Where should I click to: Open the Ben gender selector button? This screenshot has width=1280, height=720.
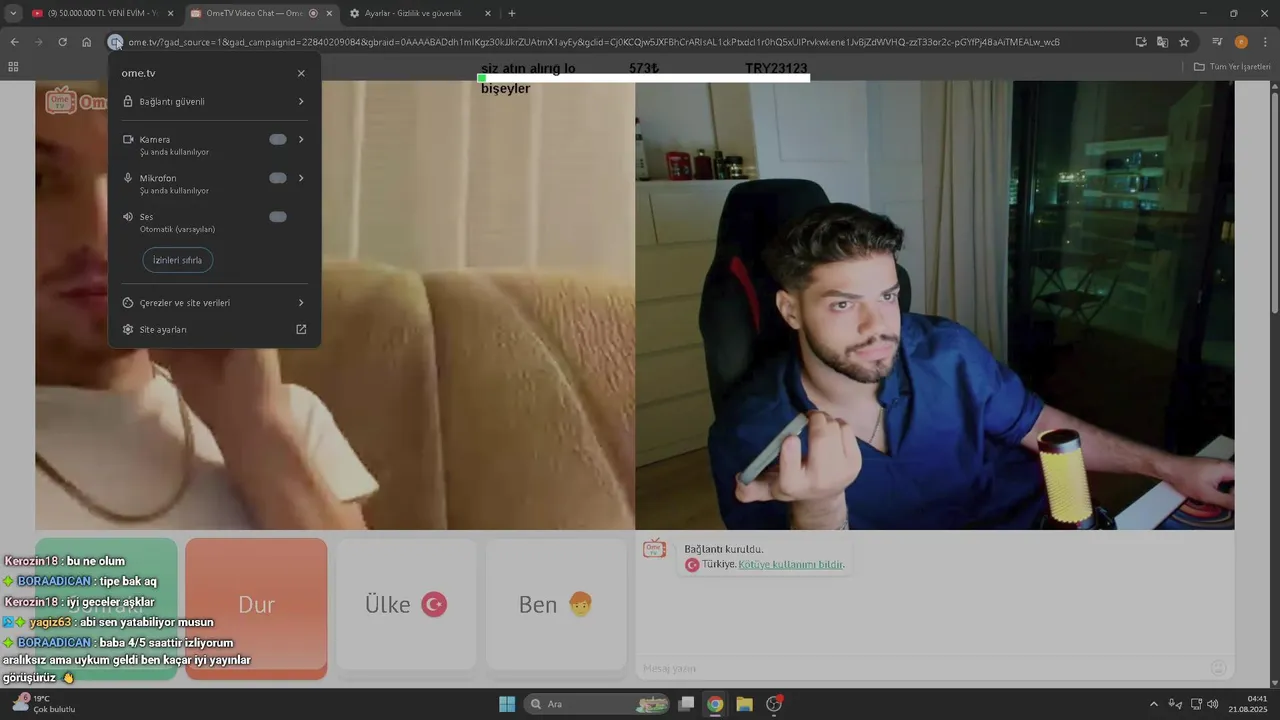click(x=556, y=605)
